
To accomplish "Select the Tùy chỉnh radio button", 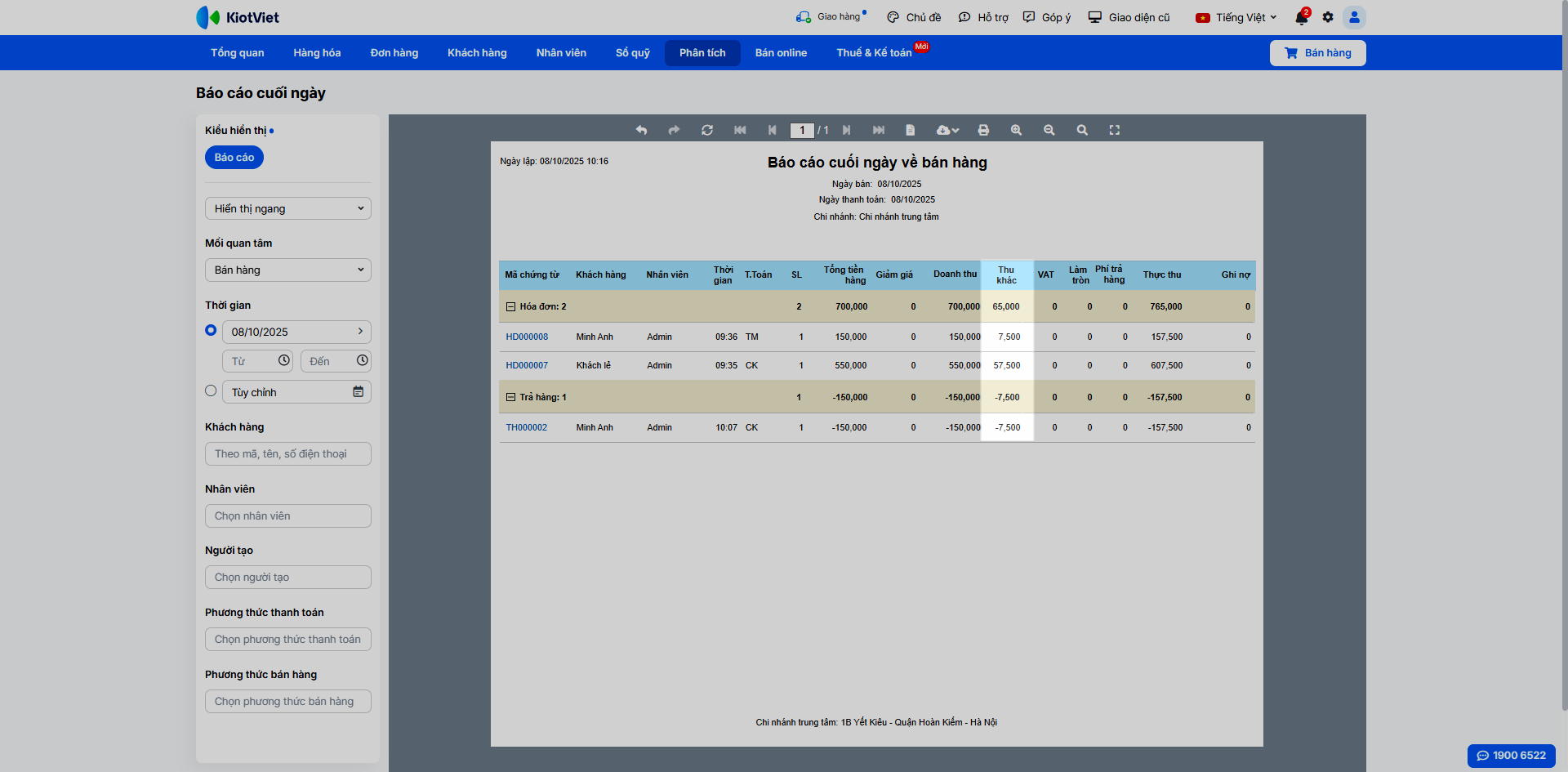I will click(x=211, y=390).
